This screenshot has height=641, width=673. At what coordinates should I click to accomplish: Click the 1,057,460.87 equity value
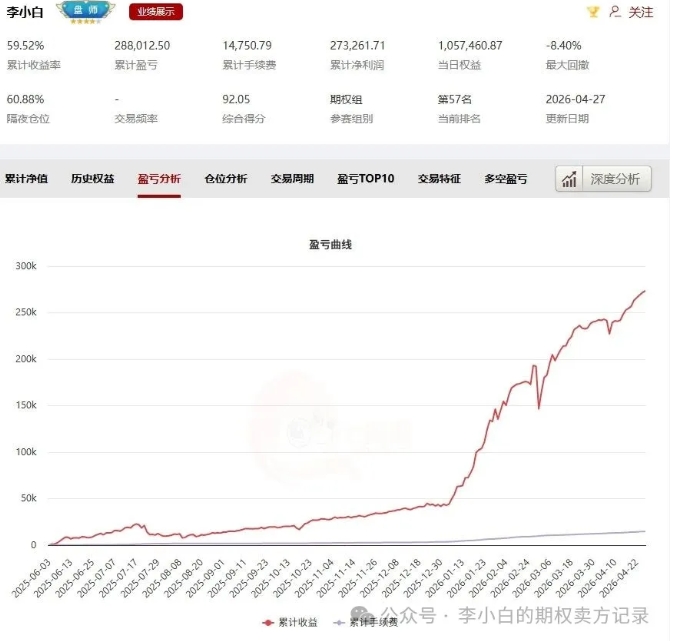coord(470,46)
